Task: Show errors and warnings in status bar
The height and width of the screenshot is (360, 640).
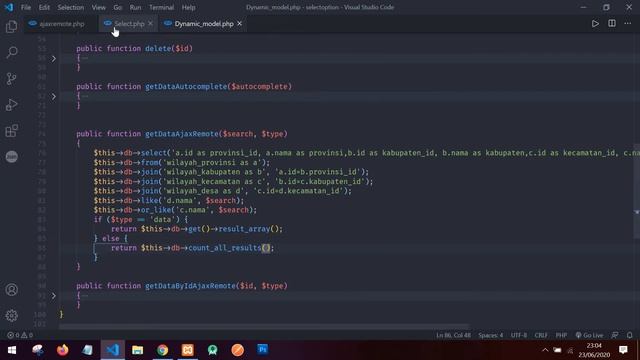Action: [20, 335]
